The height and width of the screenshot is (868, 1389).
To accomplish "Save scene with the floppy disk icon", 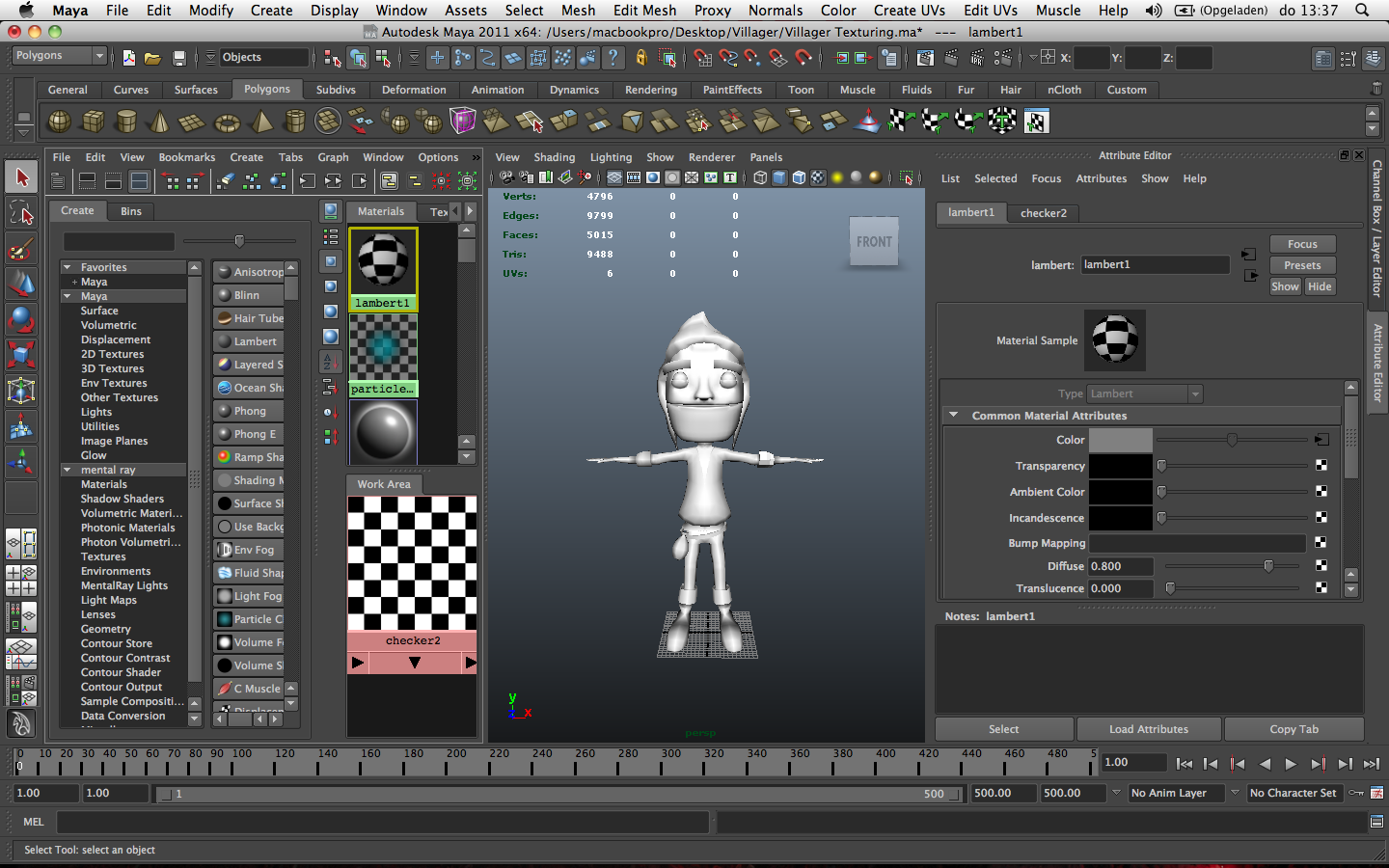I will (x=178, y=58).
